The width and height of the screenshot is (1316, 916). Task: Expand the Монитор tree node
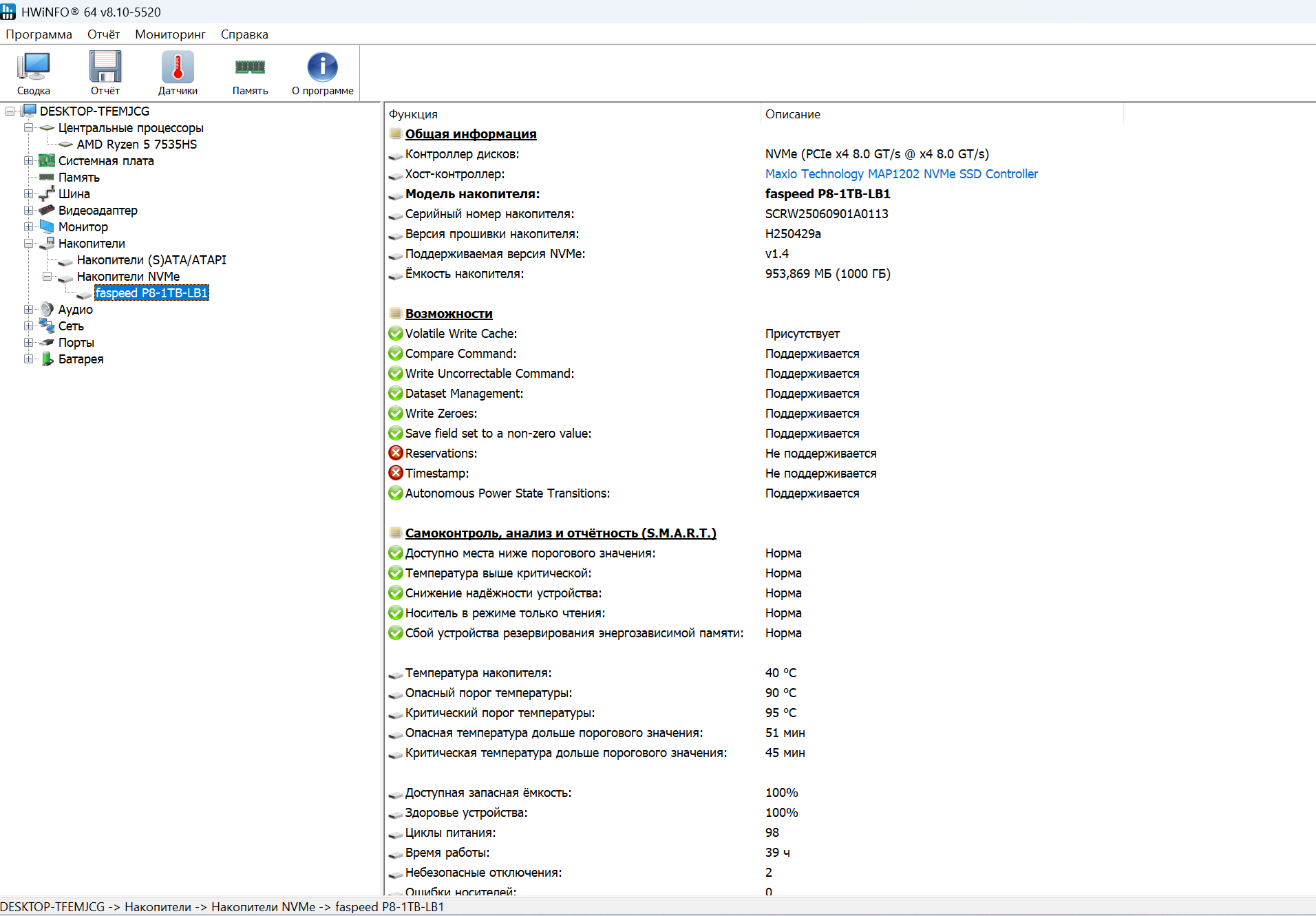click(28, 226)
